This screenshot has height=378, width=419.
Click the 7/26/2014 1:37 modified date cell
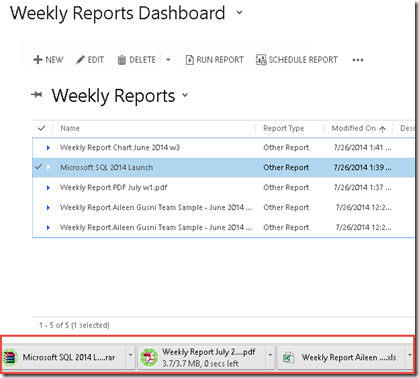click(x=362, y=188)
